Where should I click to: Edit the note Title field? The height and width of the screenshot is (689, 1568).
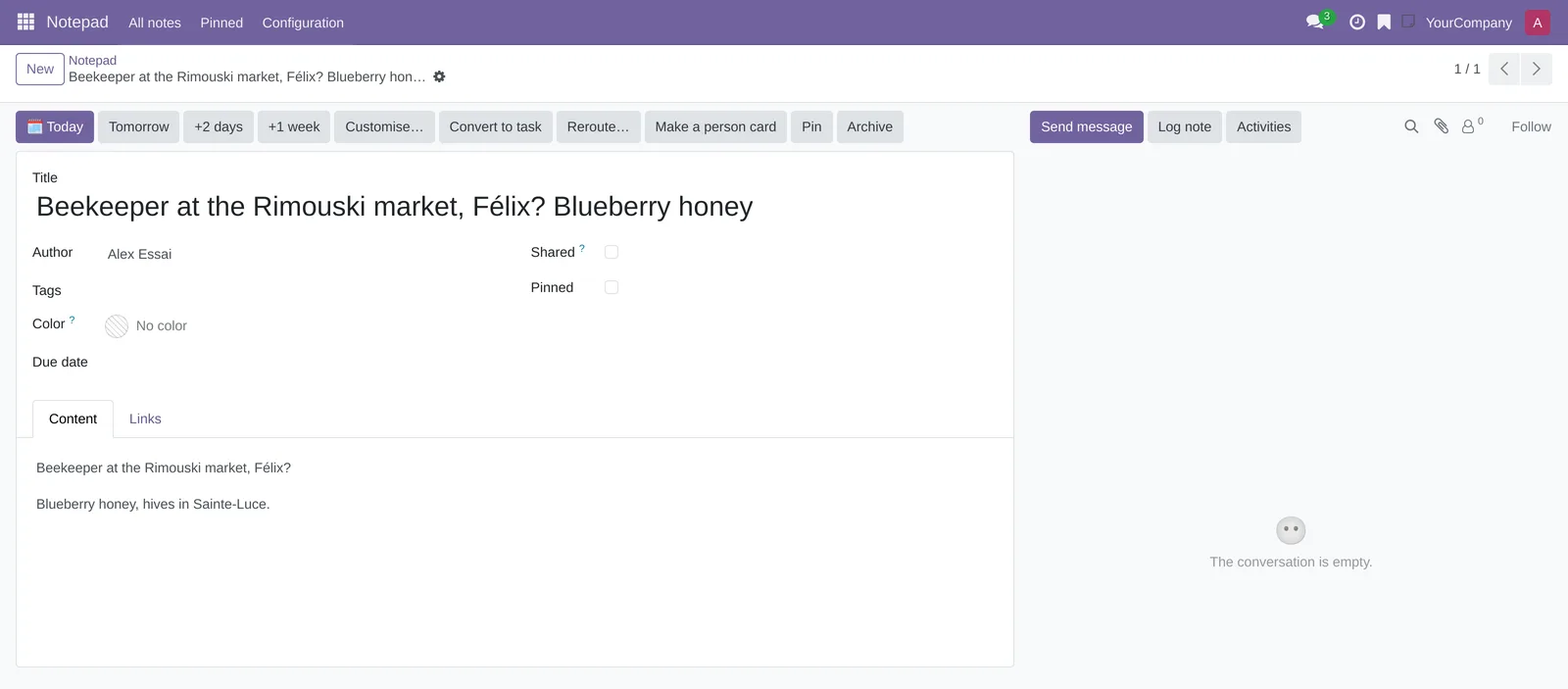click(514, 207)
